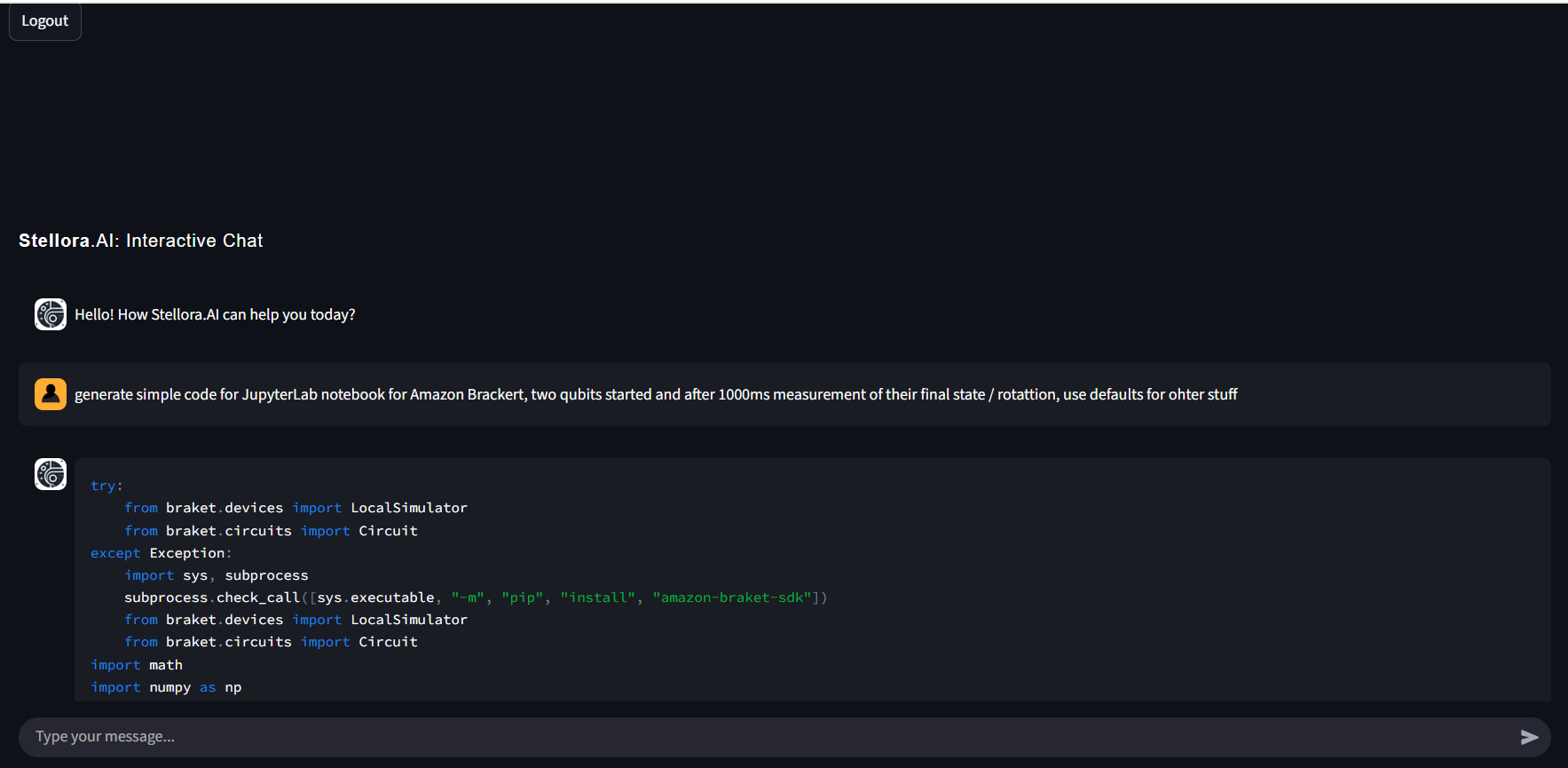The image size is (1568, 768).
Task: Click the 'import math' code line
Action: click(x=137, y=665)
